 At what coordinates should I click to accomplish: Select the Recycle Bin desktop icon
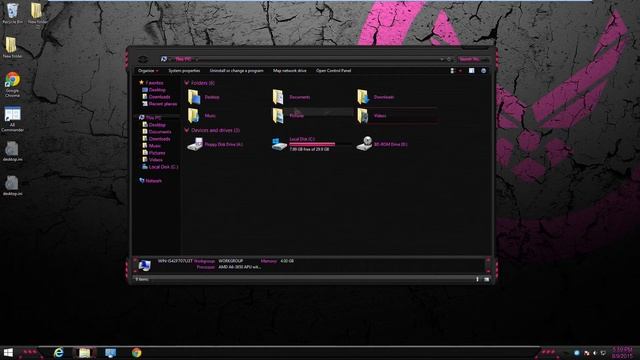pyautogui.click(x=12, y=13)
